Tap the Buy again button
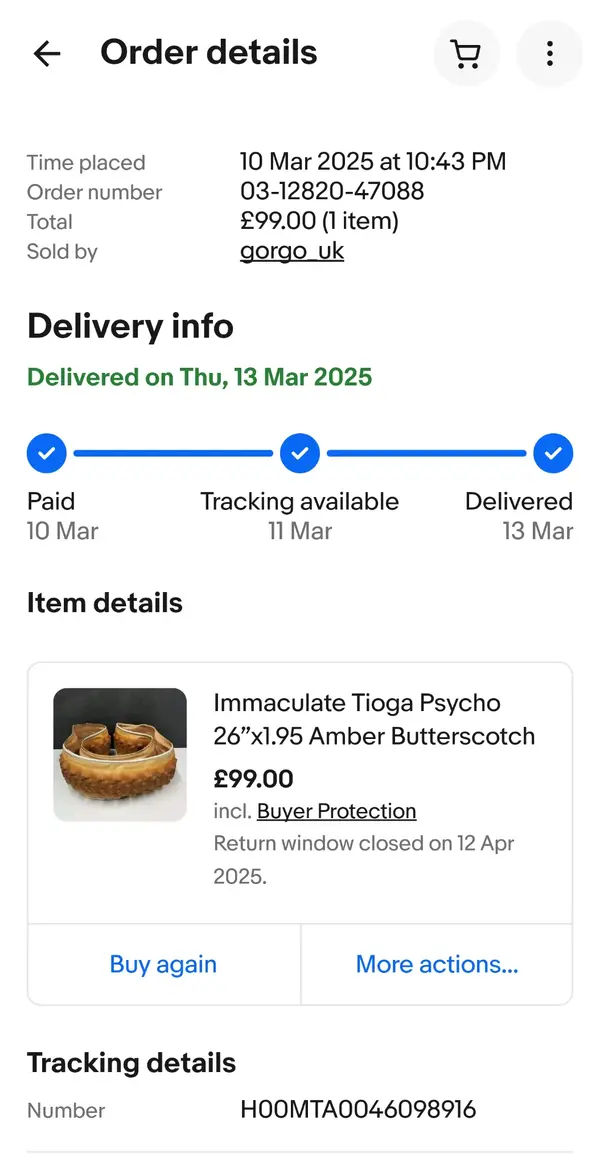Image resolution: width=600 pixels, height=1166 pixels. pos(163,964)
